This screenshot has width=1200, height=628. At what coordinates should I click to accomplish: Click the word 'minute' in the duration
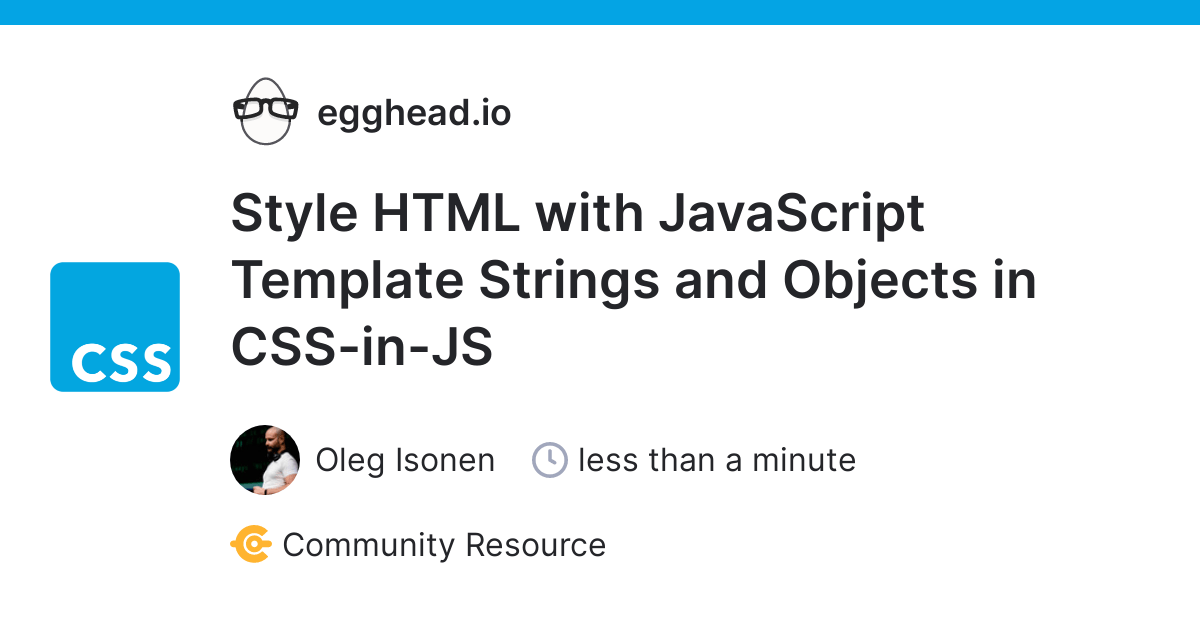point(804,460)
